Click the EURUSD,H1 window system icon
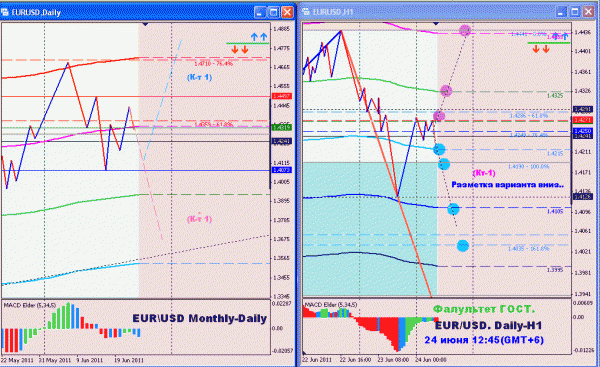Viewport: 600px width, 367px height. click(x=306, y=12)
